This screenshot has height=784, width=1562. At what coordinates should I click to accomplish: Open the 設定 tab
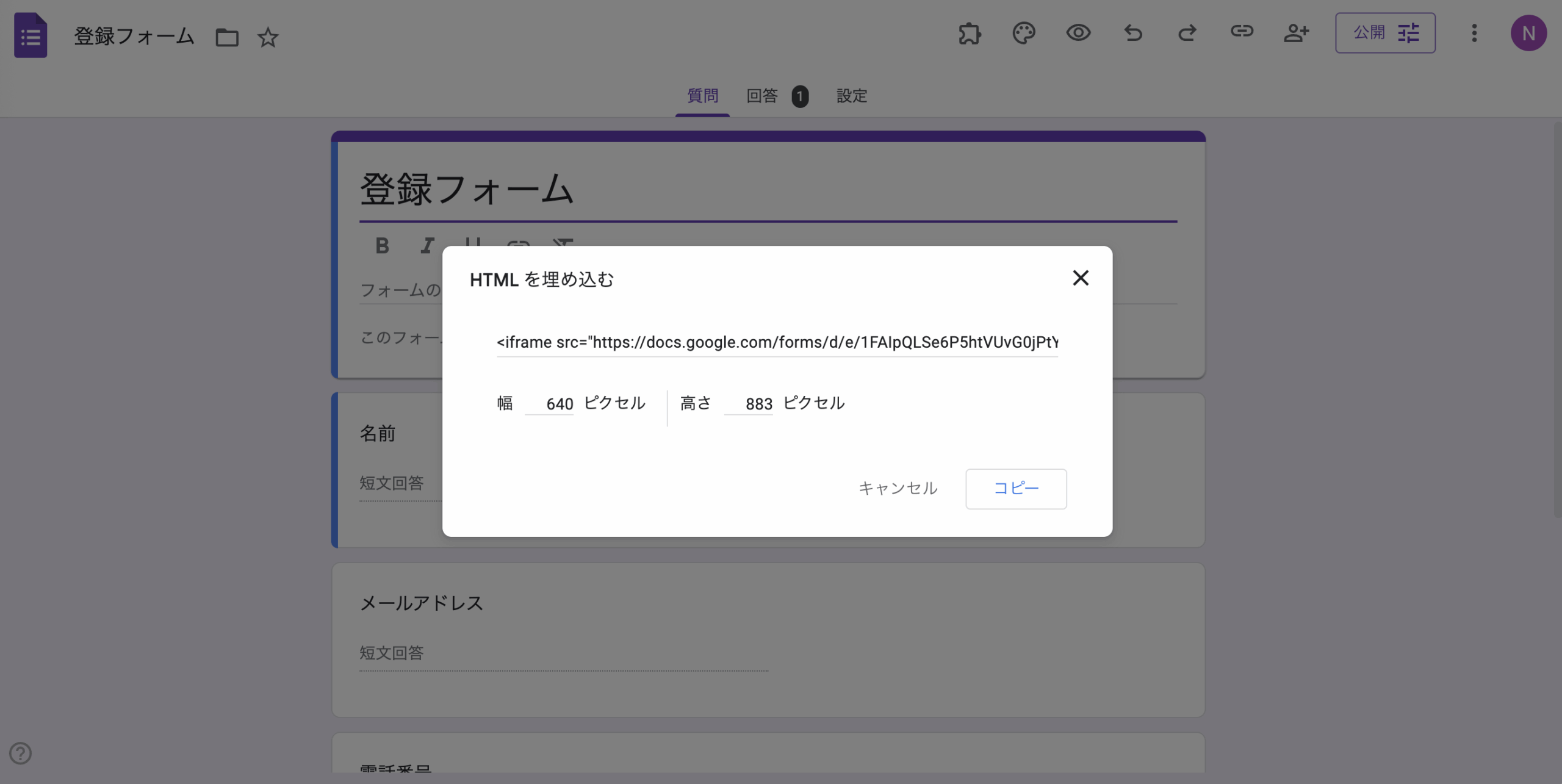click(852, 96)
